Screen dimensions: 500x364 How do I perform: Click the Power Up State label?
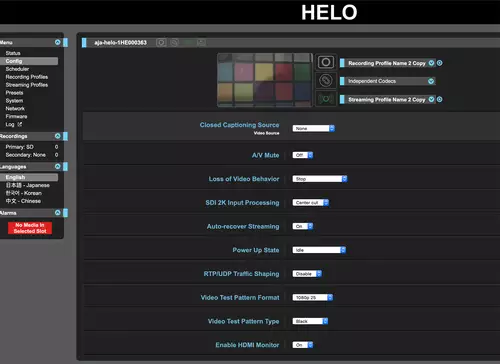coord(256,250)
